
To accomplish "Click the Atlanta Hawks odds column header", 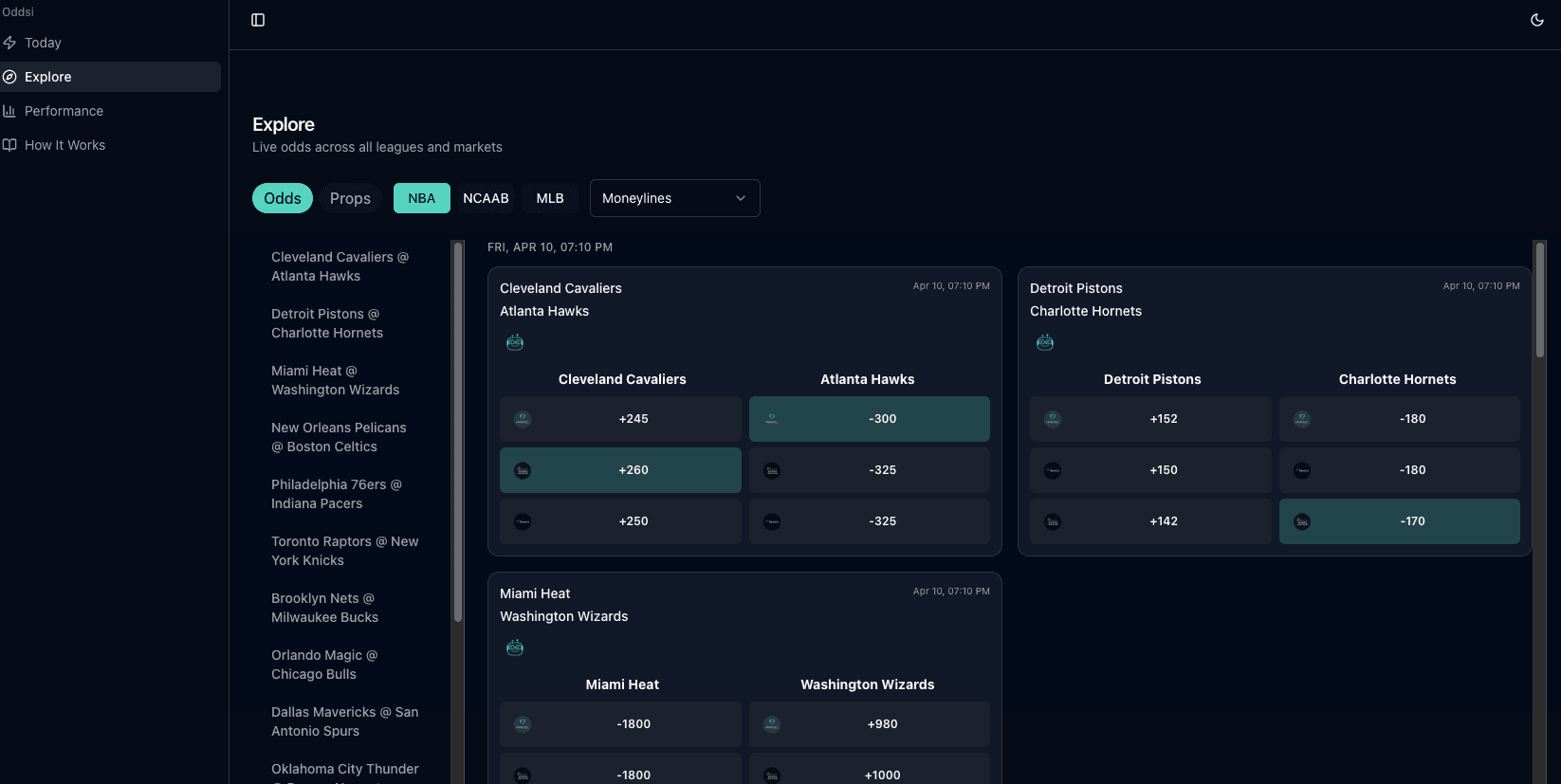I will point(868,379).
